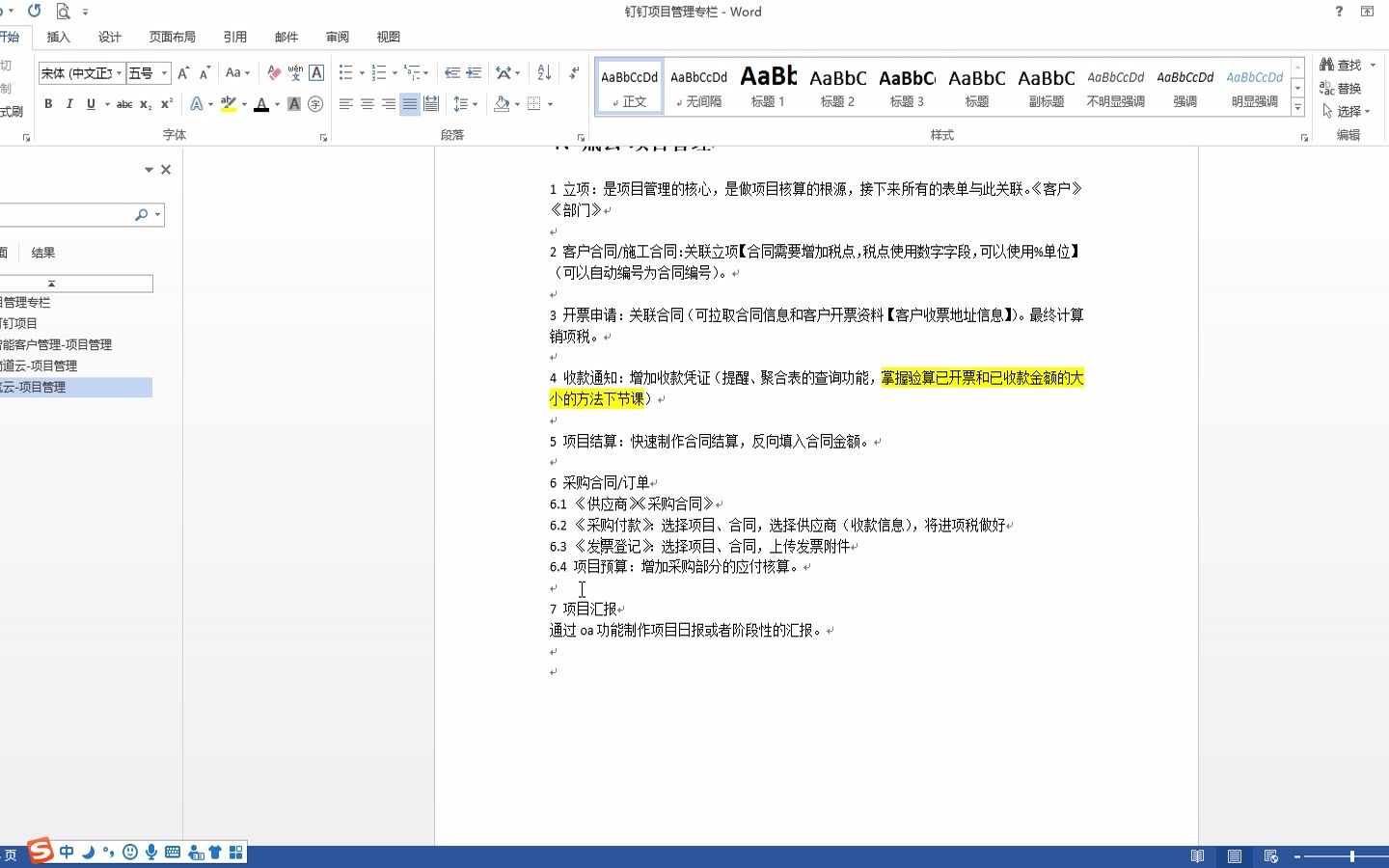1389x868 pixels.
Task: Decrease font size with shrink font icon
Action: [x=204, y=73]
